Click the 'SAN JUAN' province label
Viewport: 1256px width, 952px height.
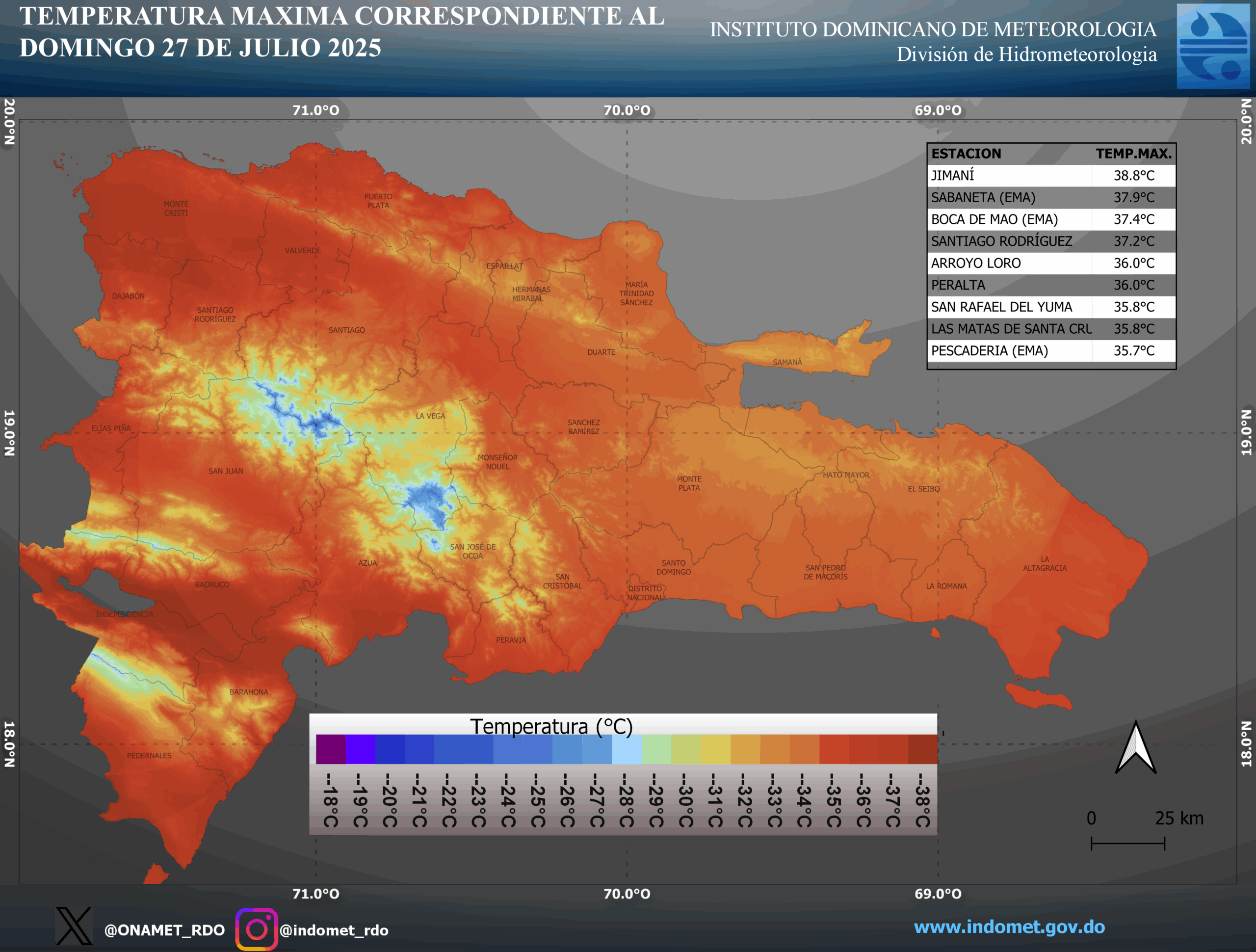(225, 471)
